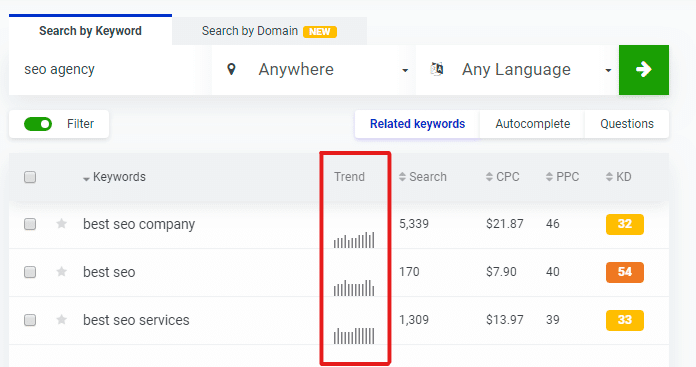
Task: View trend chart for 'best seo services'
Action: pos(354,335)
